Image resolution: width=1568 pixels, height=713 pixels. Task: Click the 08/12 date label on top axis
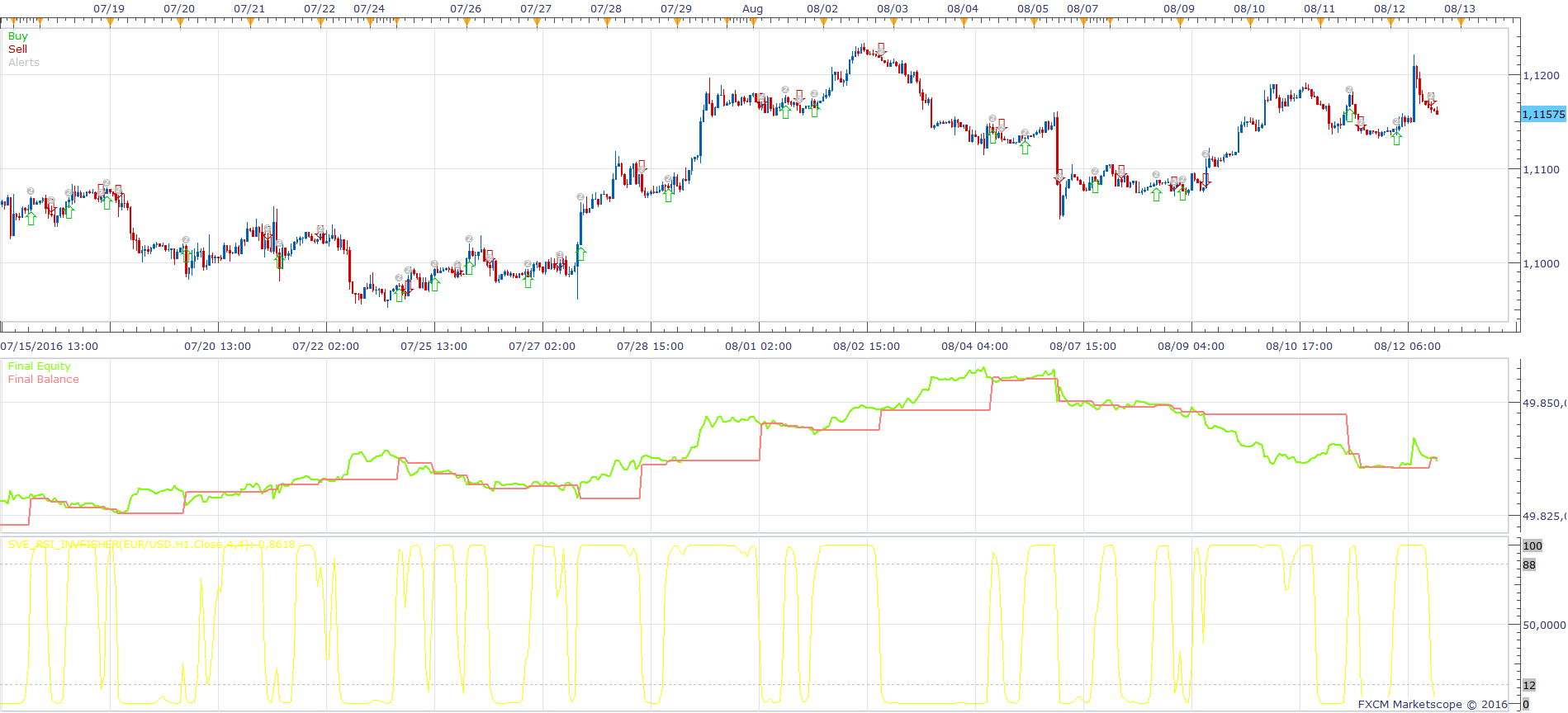pyautogui.click(x=1390, y=9)
